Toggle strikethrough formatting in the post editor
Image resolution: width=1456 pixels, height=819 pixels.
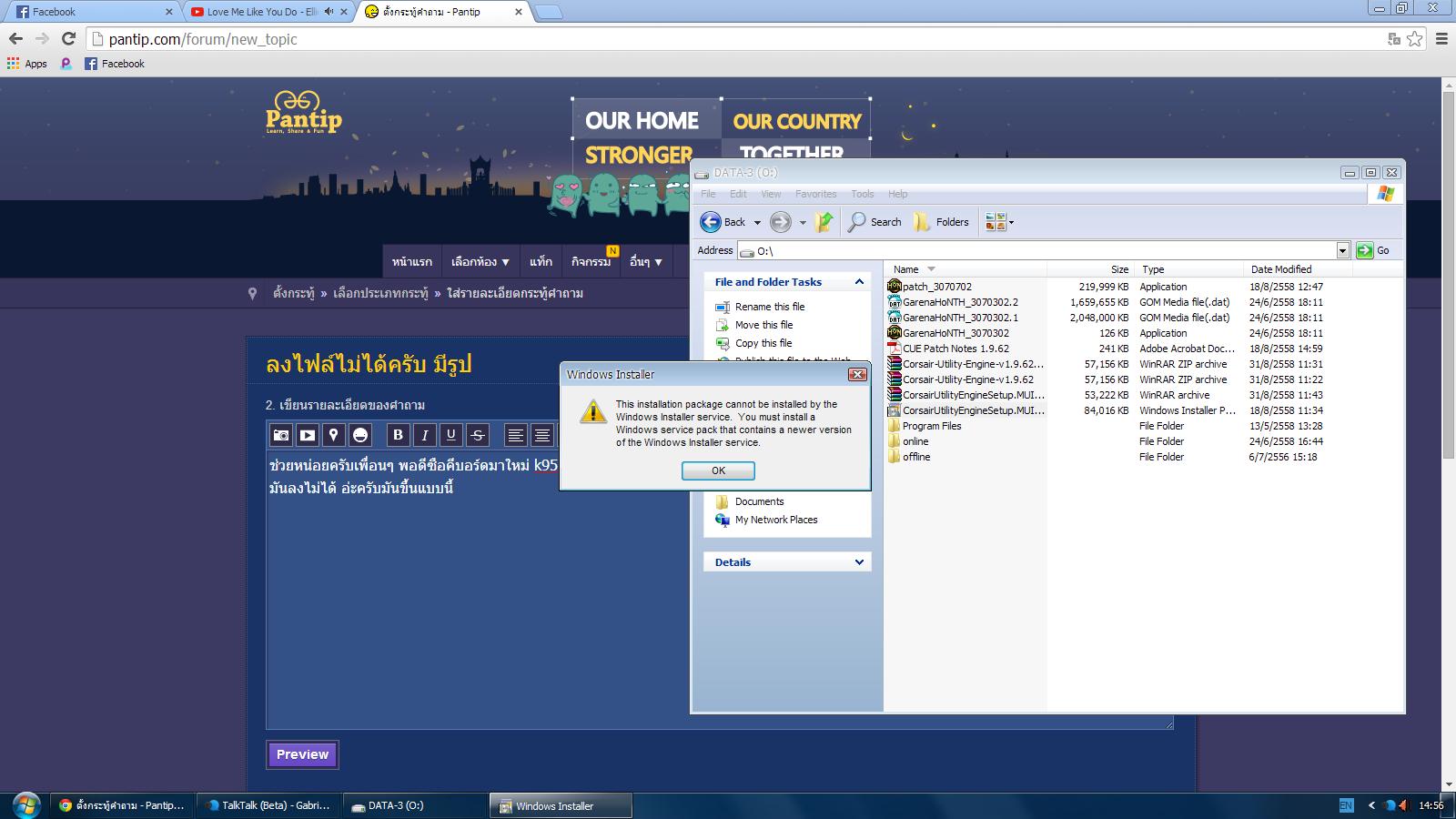pyautogui.click(x=477, y=435)
